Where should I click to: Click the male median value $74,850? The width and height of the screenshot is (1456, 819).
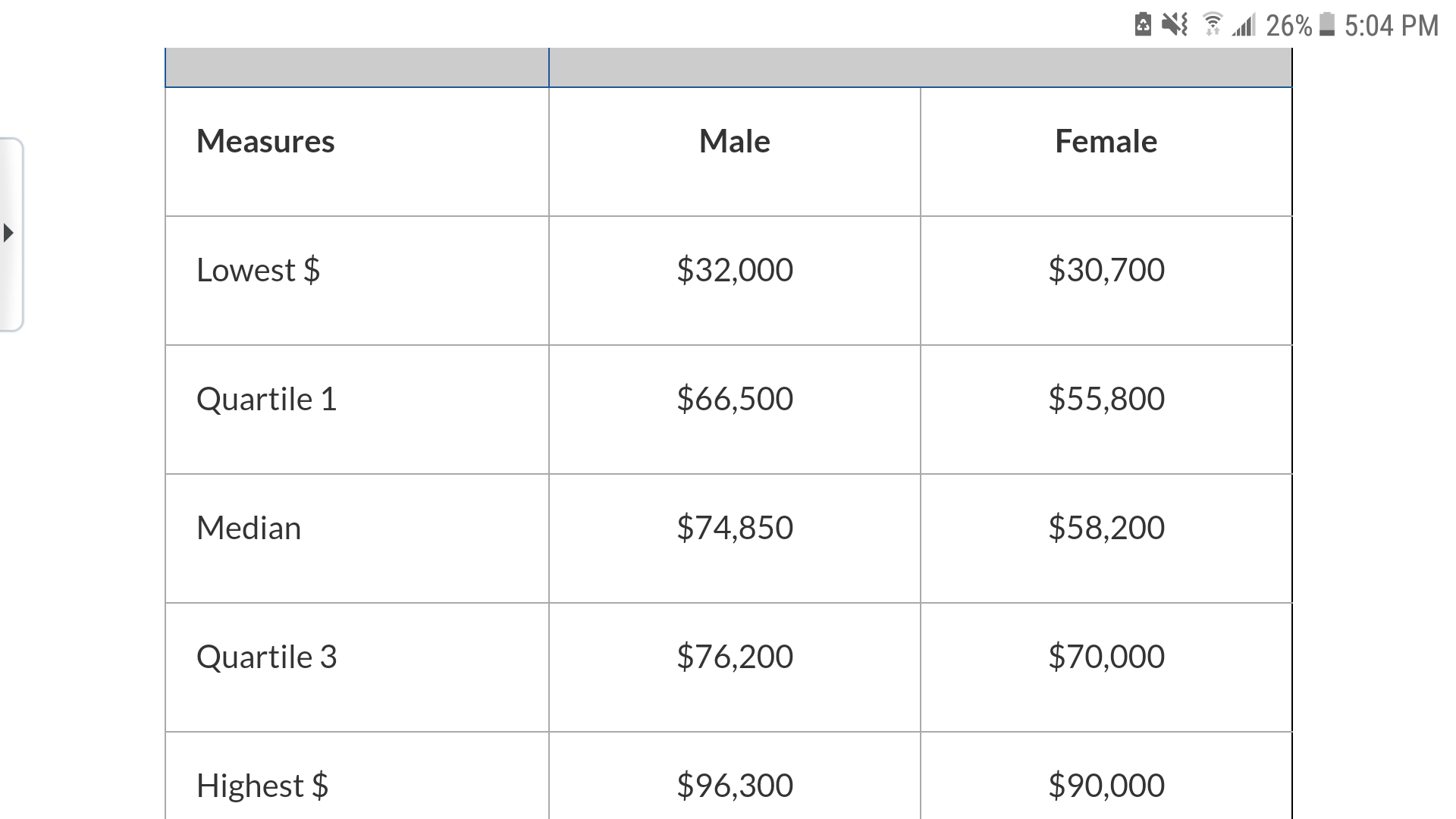click(x=735, y=528)
